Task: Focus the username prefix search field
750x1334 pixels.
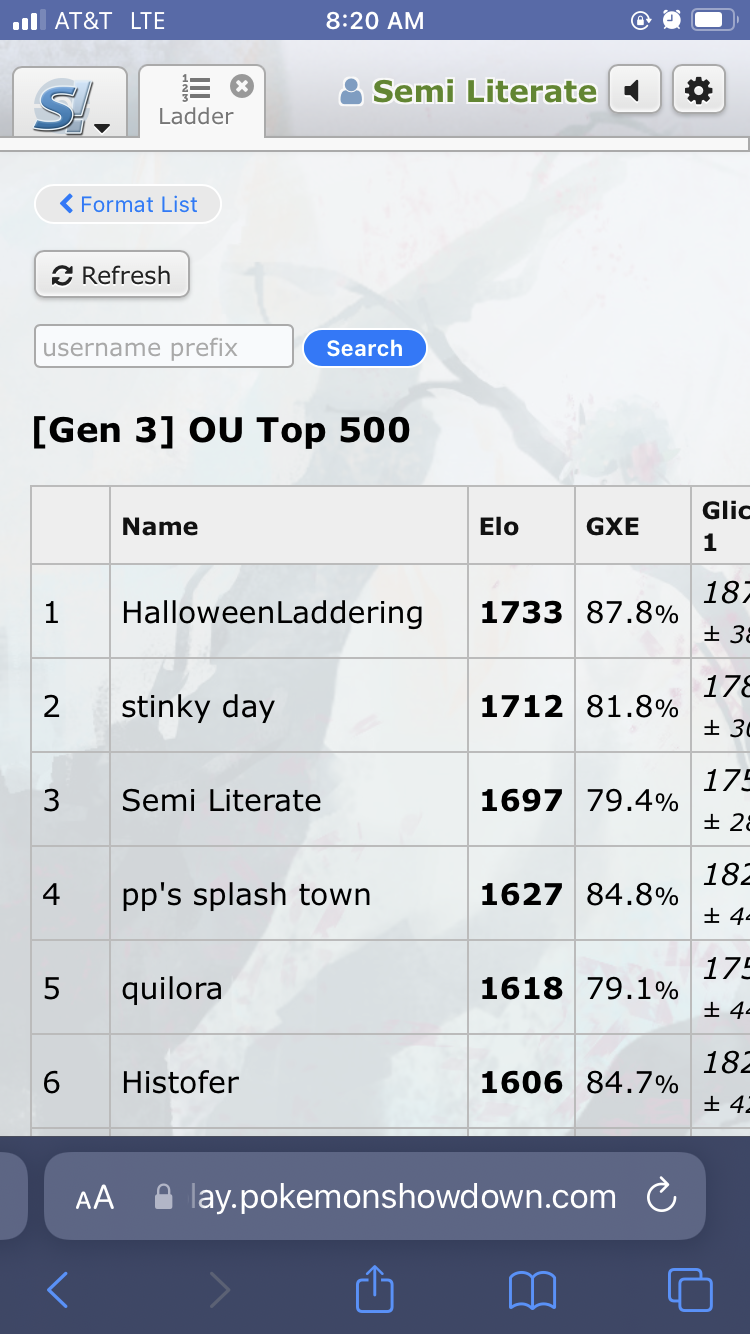Action: (164, 347)
